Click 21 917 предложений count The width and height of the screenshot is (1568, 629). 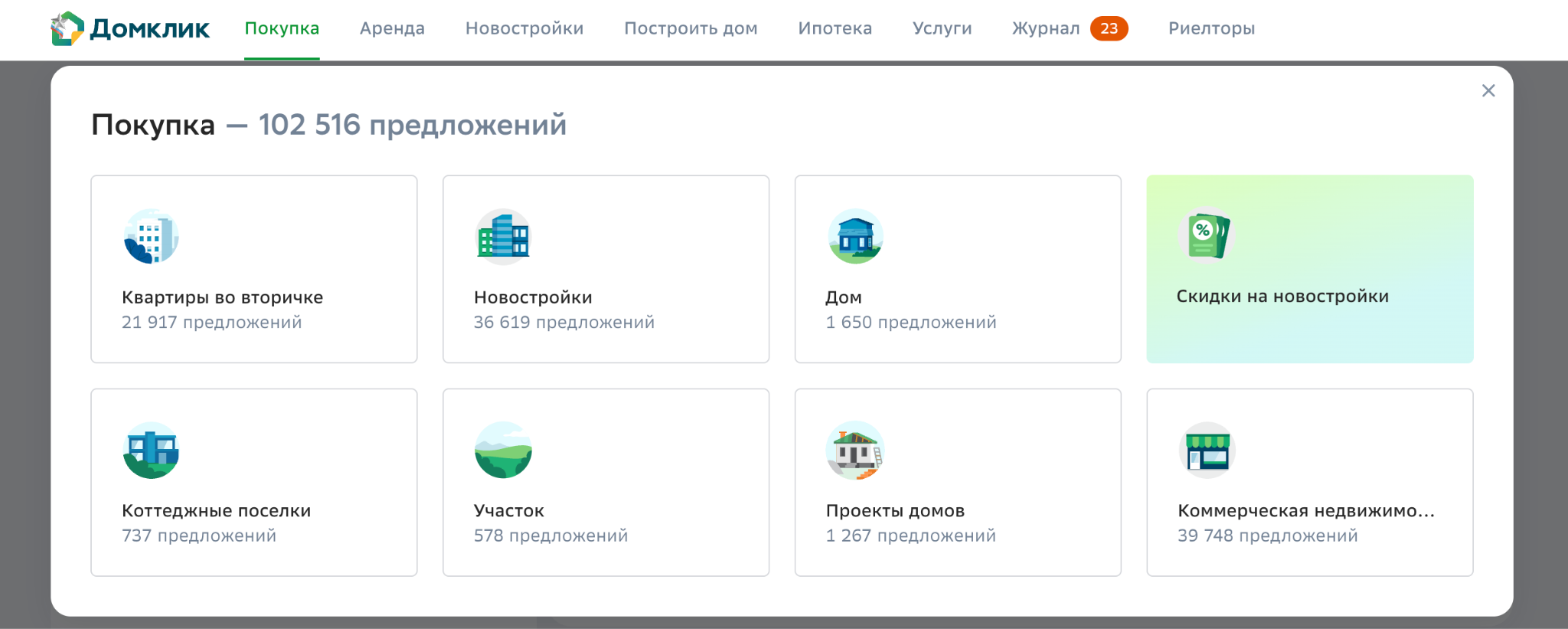(211, 323)
